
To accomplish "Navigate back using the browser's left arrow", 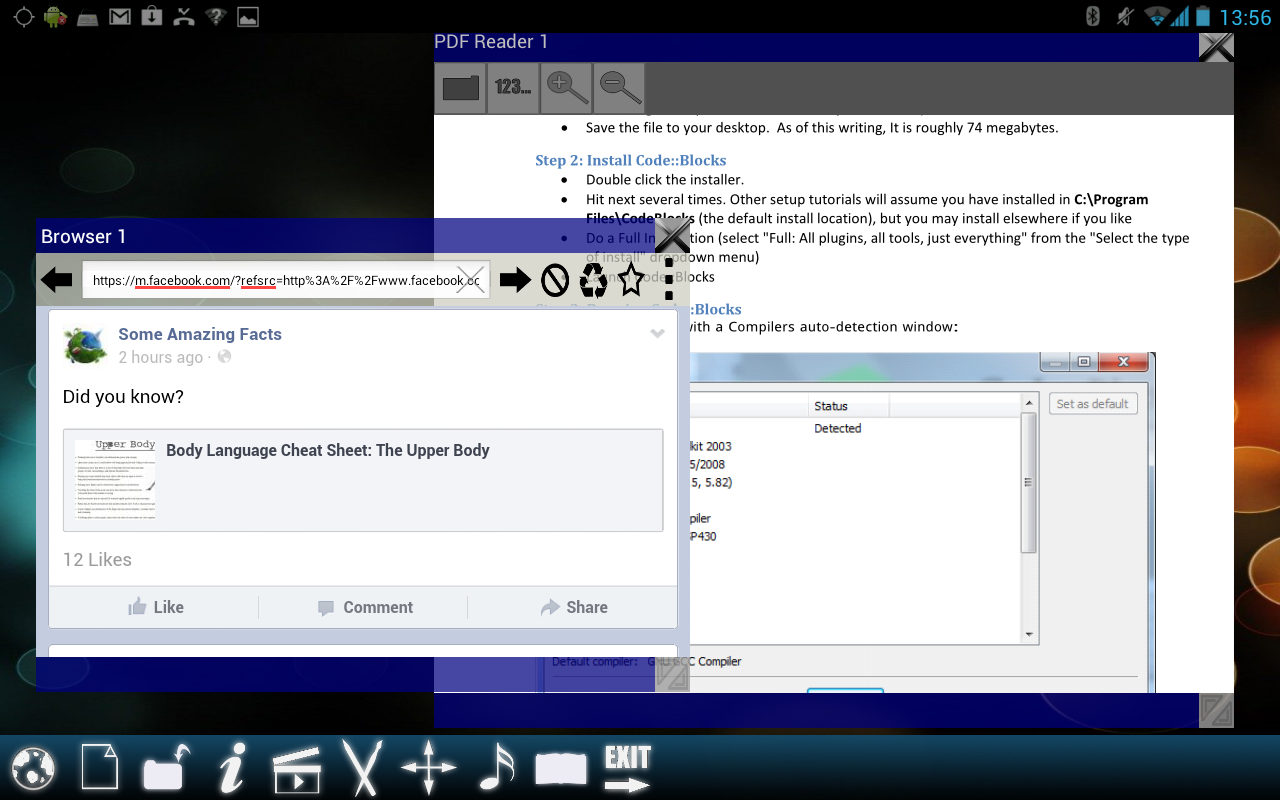I will 57,280.
